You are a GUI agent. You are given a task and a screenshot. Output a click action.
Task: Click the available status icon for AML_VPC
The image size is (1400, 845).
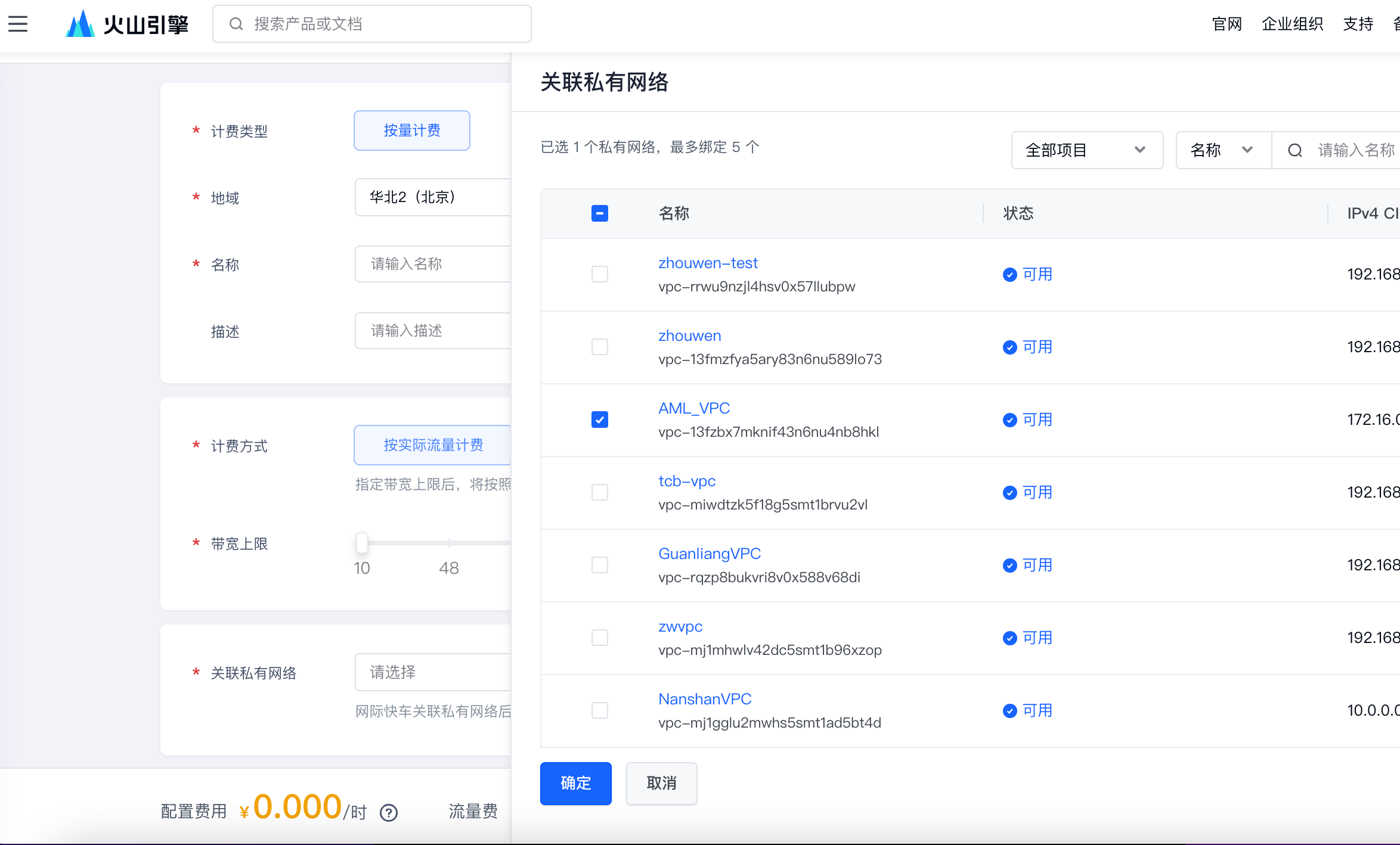pos(1009,420)
